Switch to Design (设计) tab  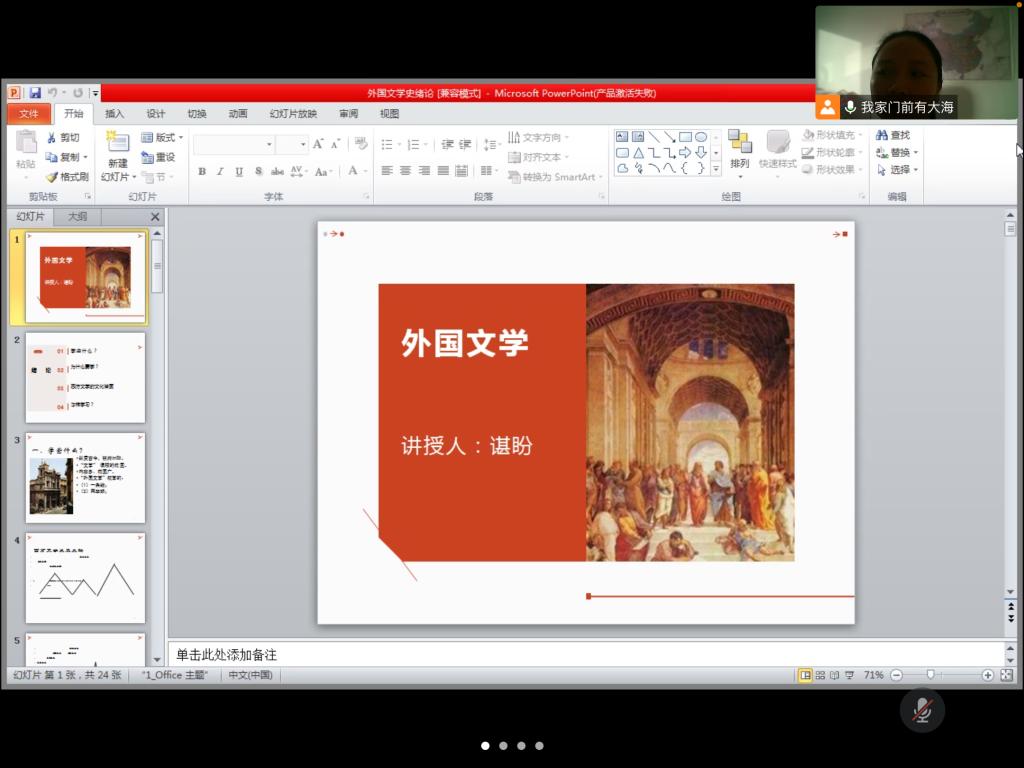[155, 114]
